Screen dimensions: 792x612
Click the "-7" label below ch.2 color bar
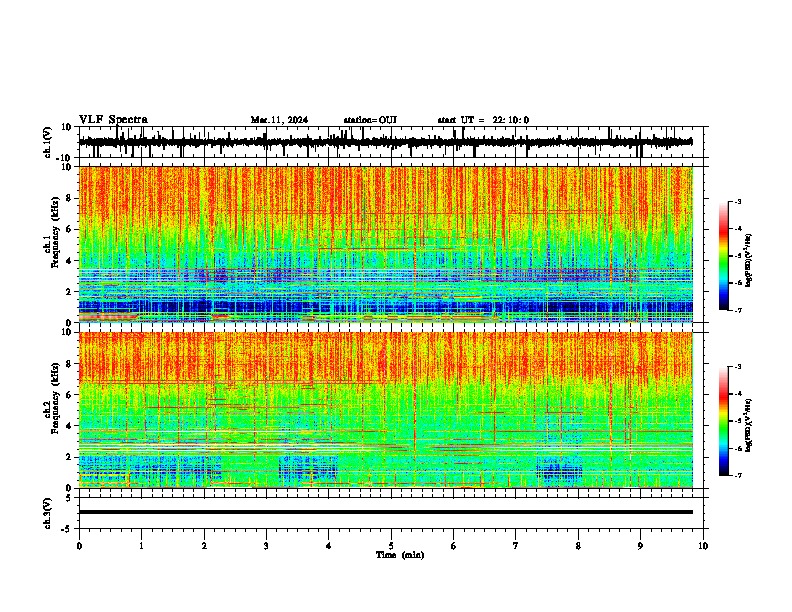737,476
